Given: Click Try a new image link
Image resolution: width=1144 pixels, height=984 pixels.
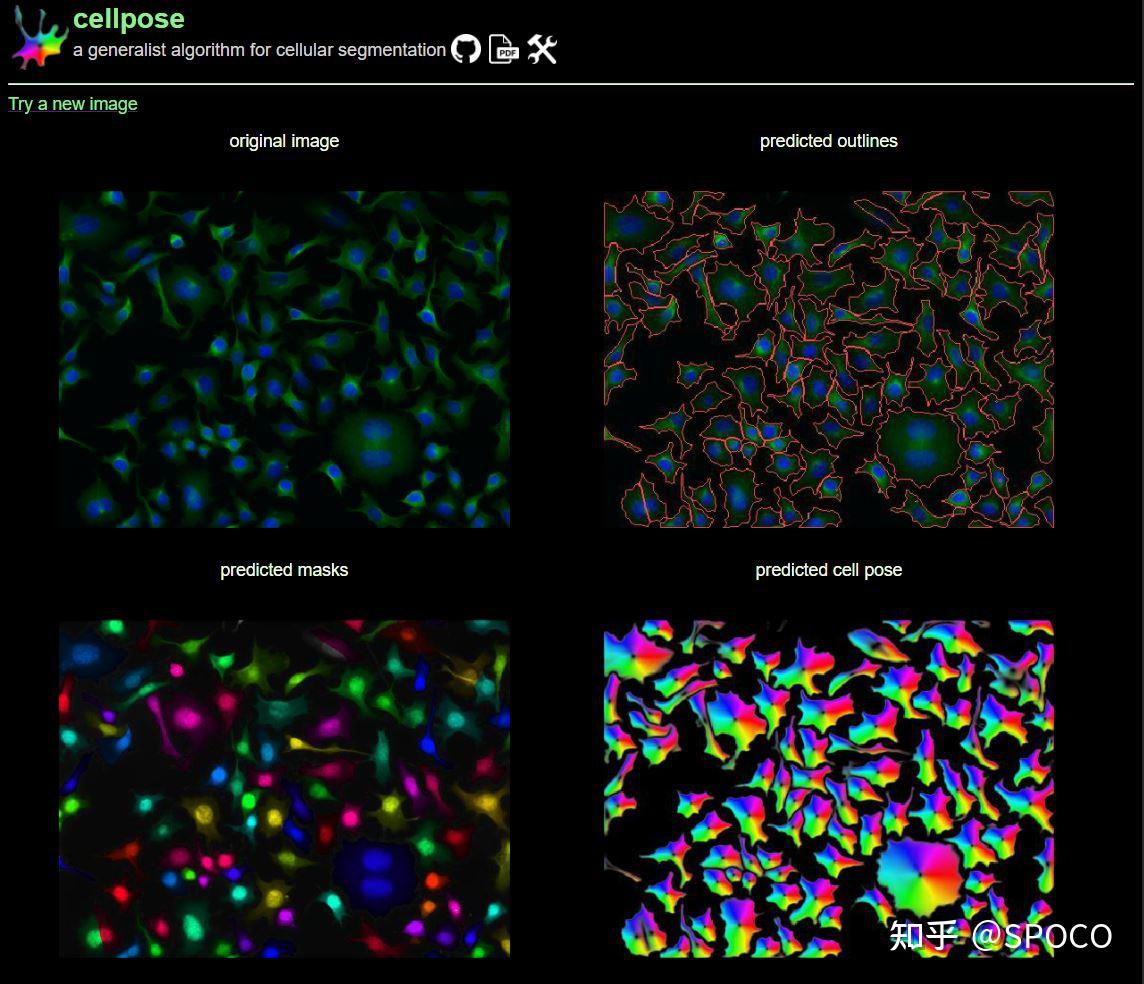Looking at the screenshot, I should coord(72,104).
